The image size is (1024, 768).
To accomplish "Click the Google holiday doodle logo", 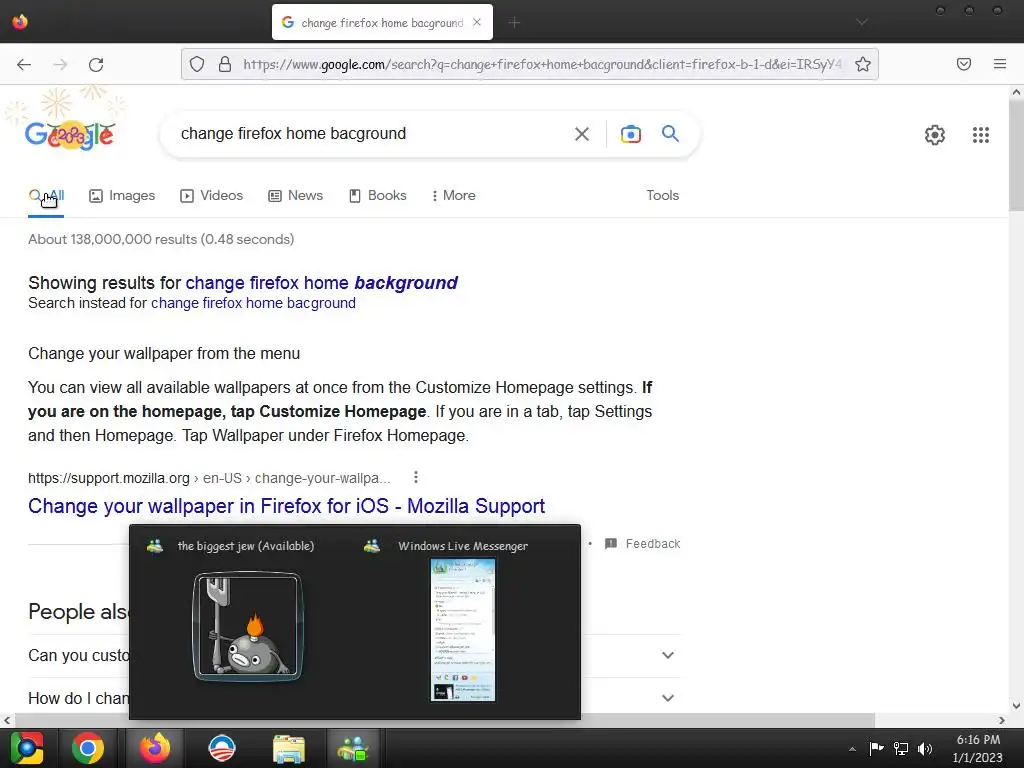I will pos(70,135).
